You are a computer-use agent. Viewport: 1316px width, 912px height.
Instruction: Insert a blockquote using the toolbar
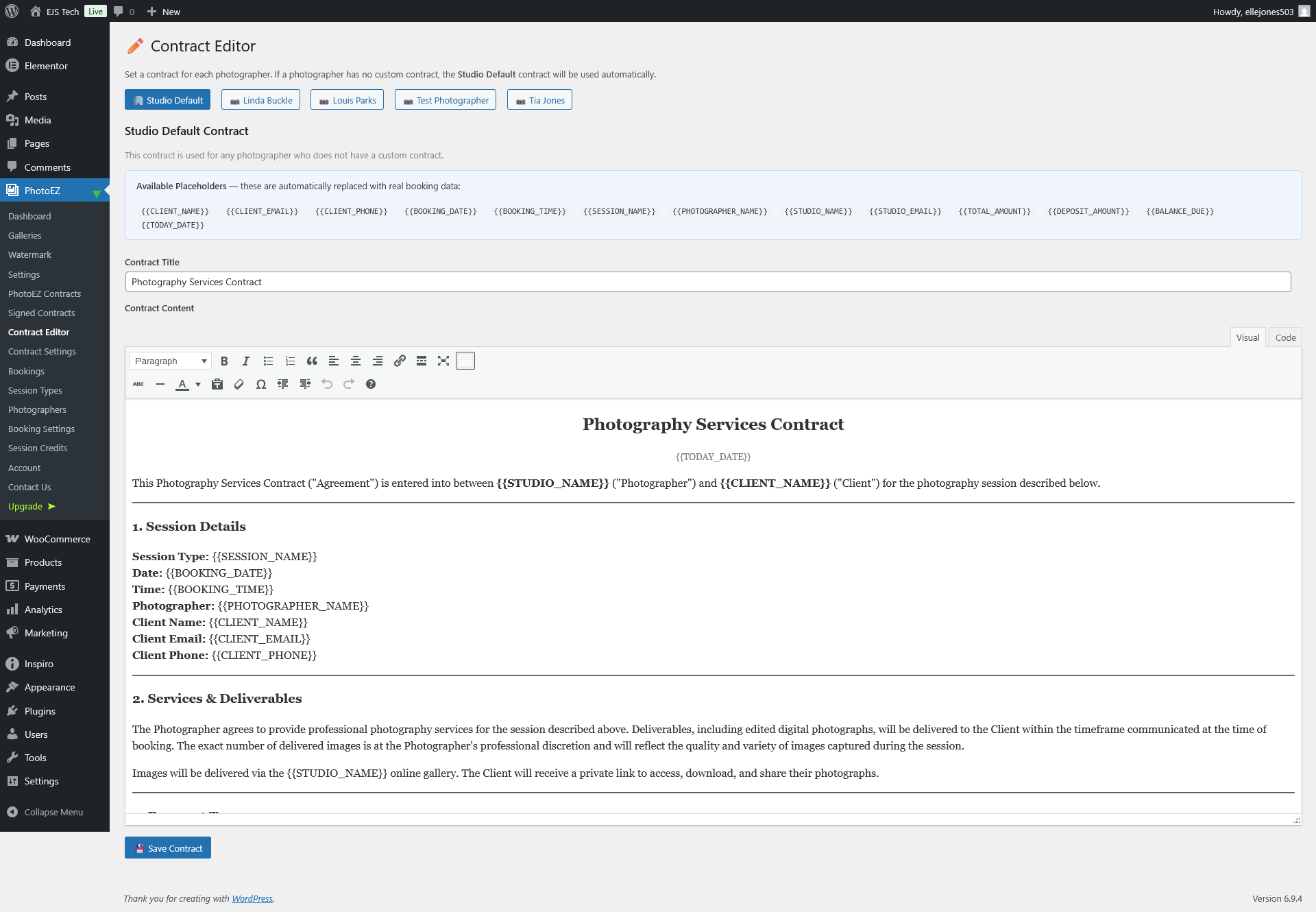[x=312, y=361]
